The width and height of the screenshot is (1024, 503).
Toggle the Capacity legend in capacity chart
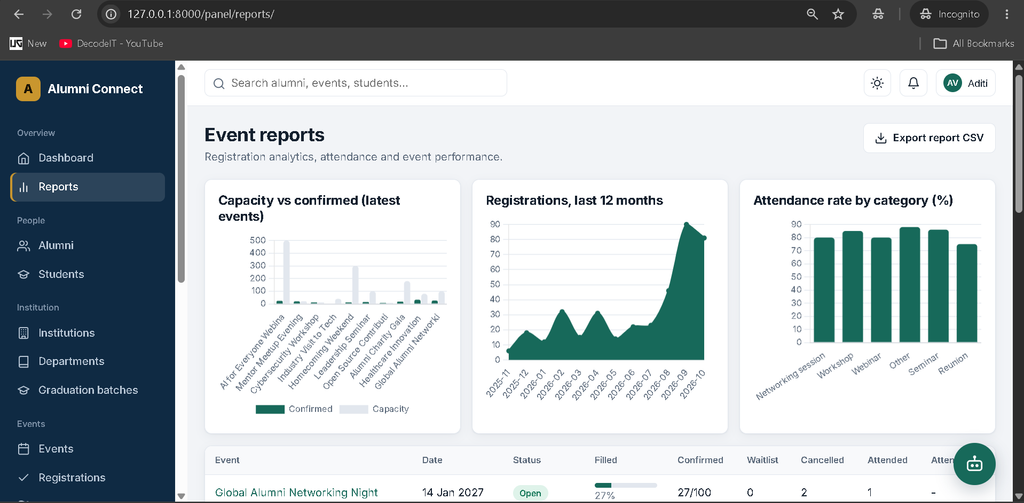[x=374, y=409]
